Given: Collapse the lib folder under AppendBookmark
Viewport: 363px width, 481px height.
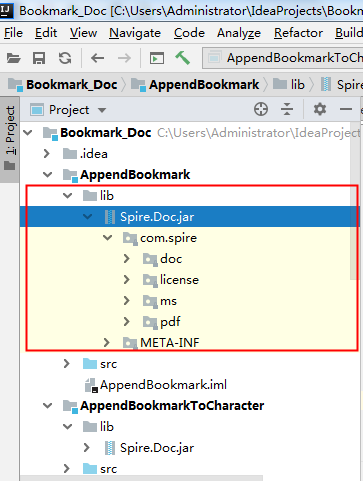Looking at the screenshot, I should (x=68, y=196).
